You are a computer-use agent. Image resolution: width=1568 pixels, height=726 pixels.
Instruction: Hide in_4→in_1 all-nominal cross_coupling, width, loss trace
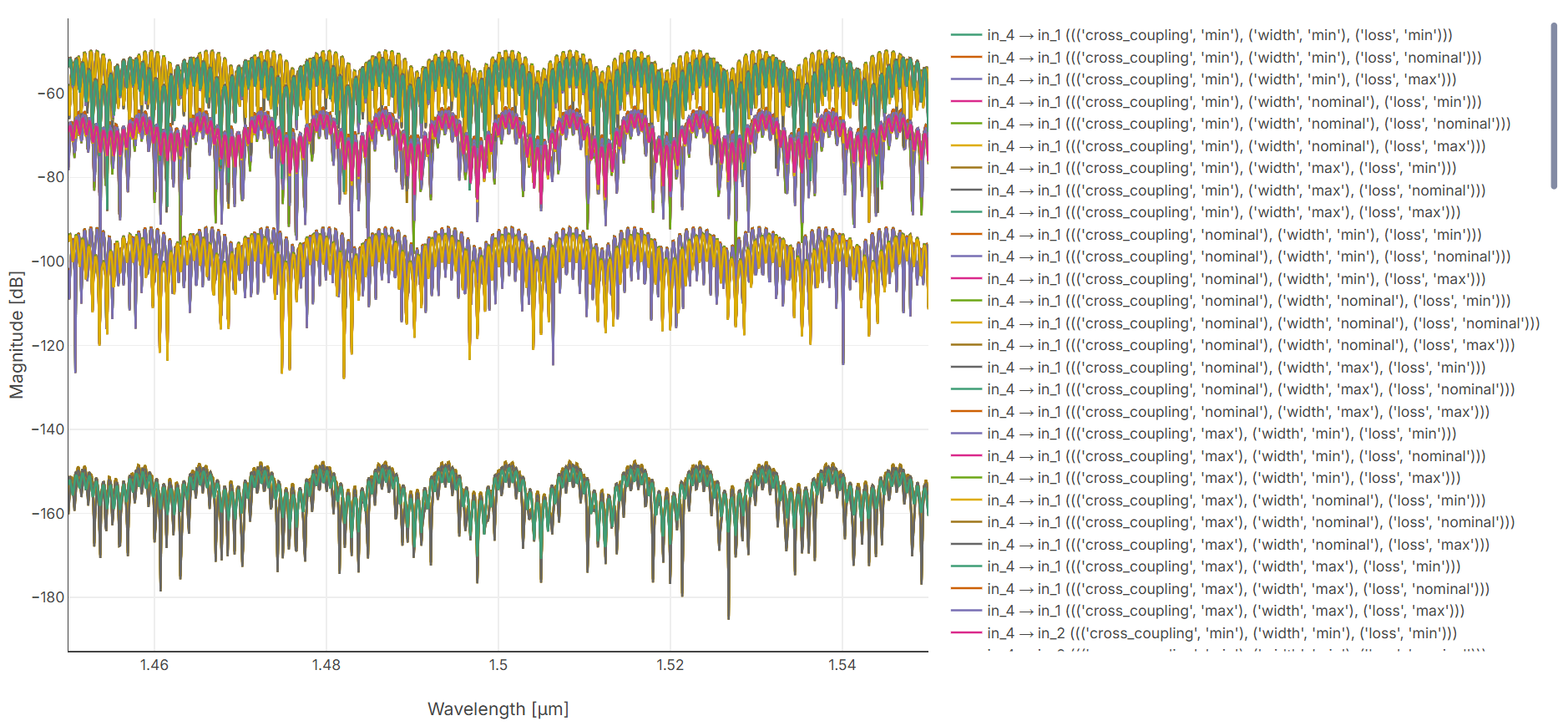[1262, 323]
